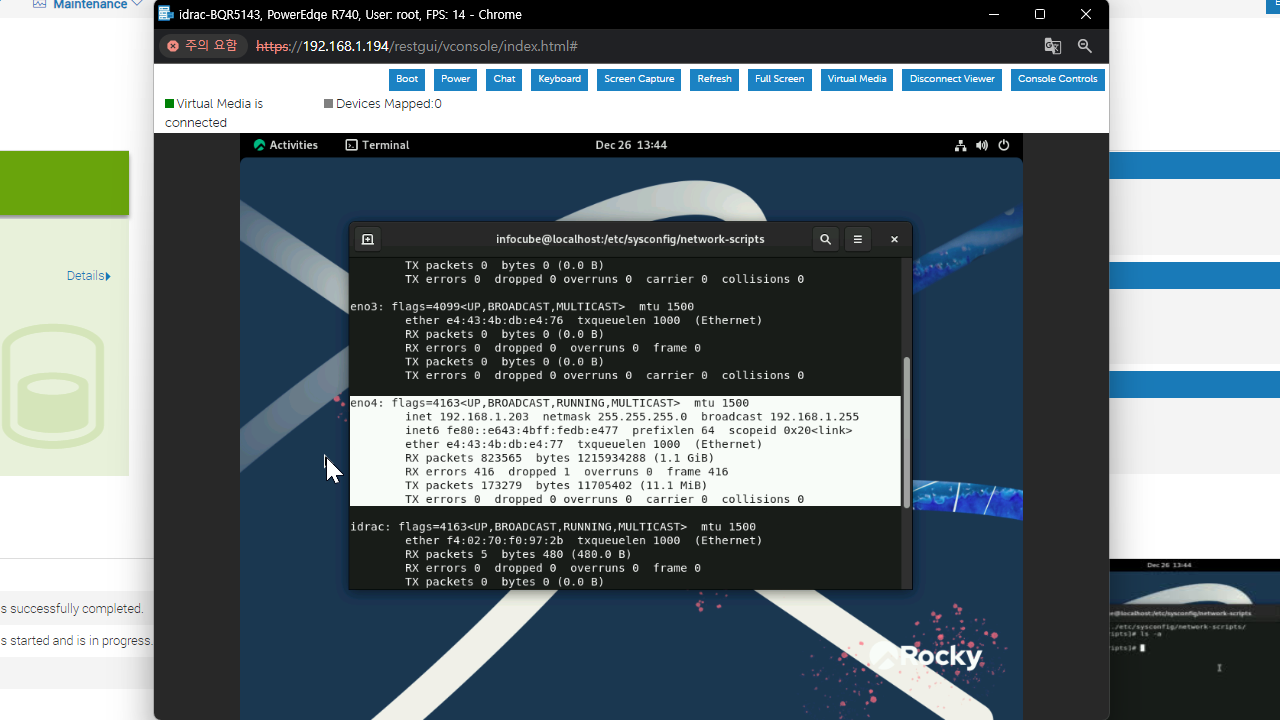Close the terminal window

(x=894, y=239)
